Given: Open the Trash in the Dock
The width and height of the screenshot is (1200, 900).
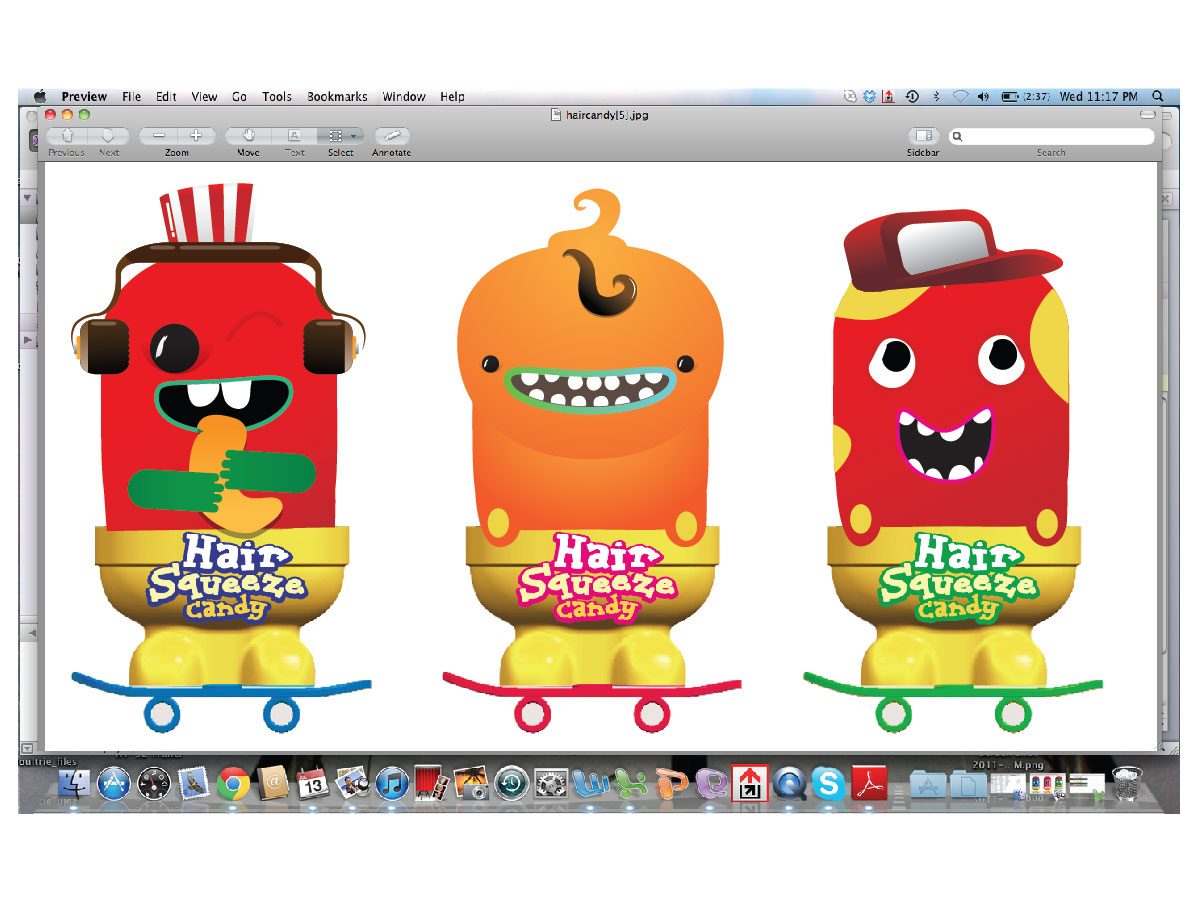Looking at the screenshot, I should [x=1127, y=784].
